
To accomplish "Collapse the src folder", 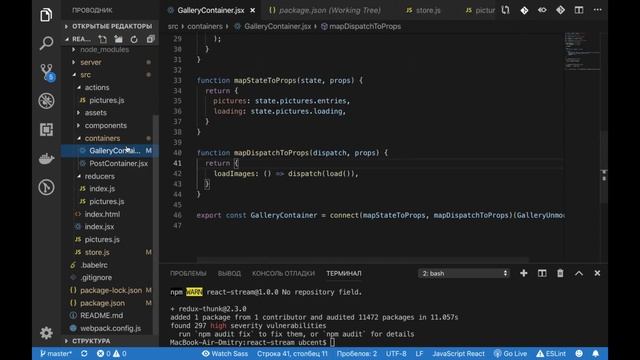I will pos(85,75).
